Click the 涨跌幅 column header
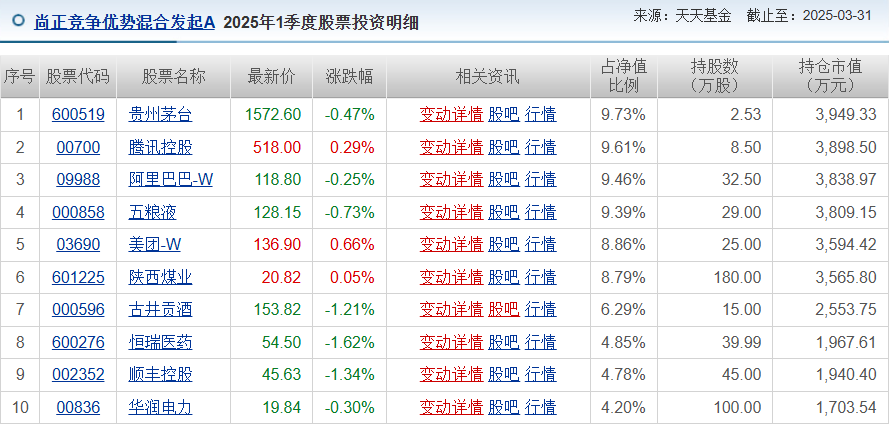 click(x=350, y=77)
